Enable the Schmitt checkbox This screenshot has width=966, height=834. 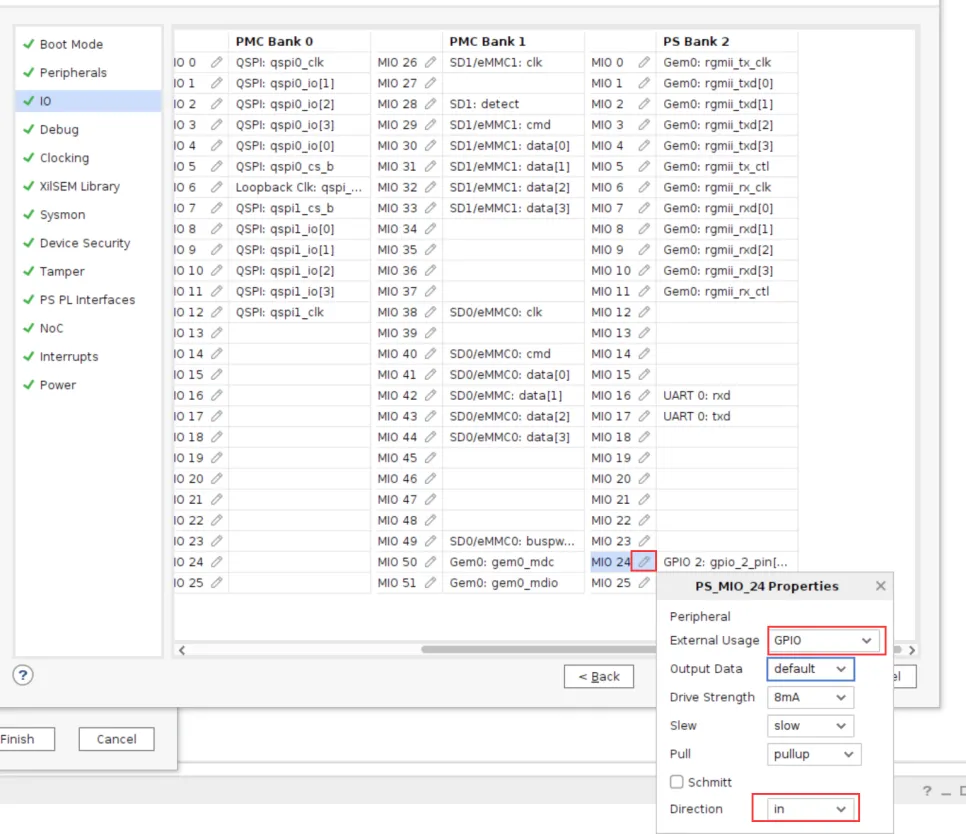click(x=677, y=782)
